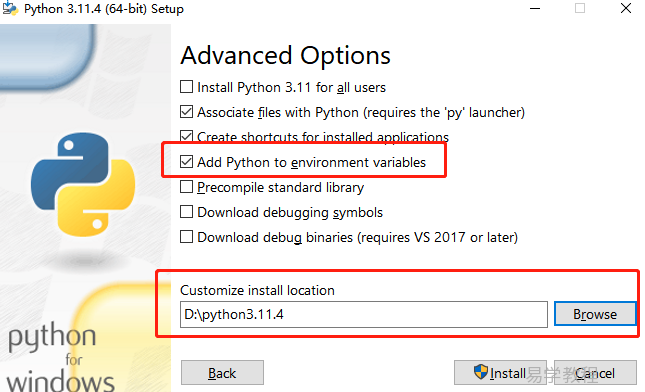This screenshot has width=645, height=392.
Task: Check Download debug binaries option
Action: point(186,237)
